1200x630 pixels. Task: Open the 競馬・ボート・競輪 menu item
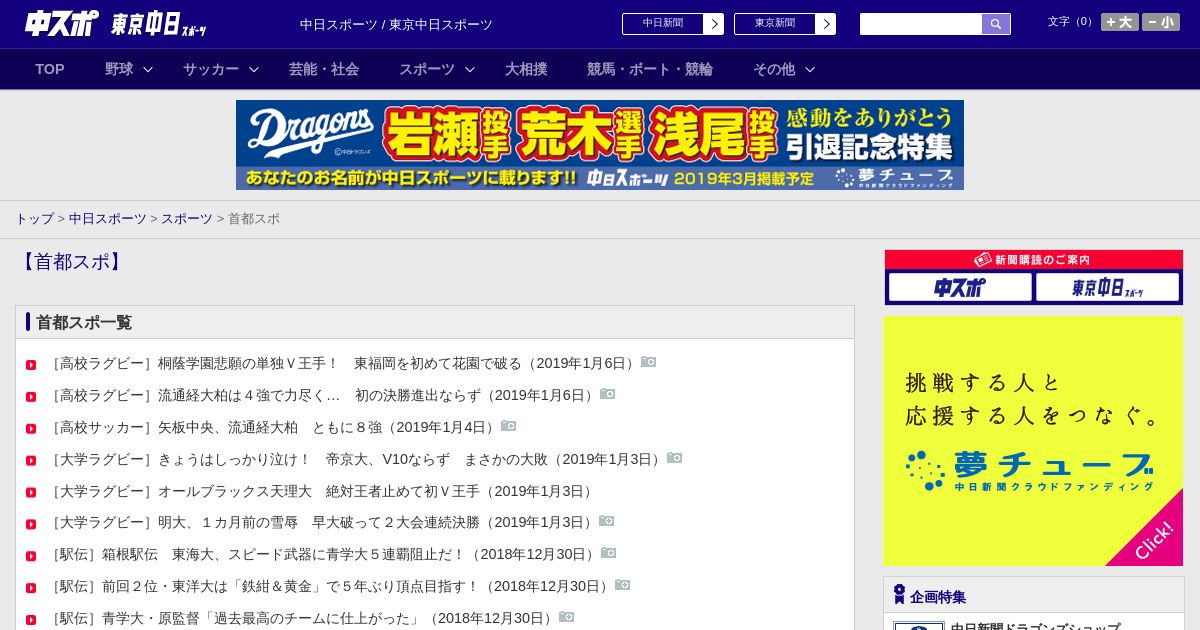650,69
